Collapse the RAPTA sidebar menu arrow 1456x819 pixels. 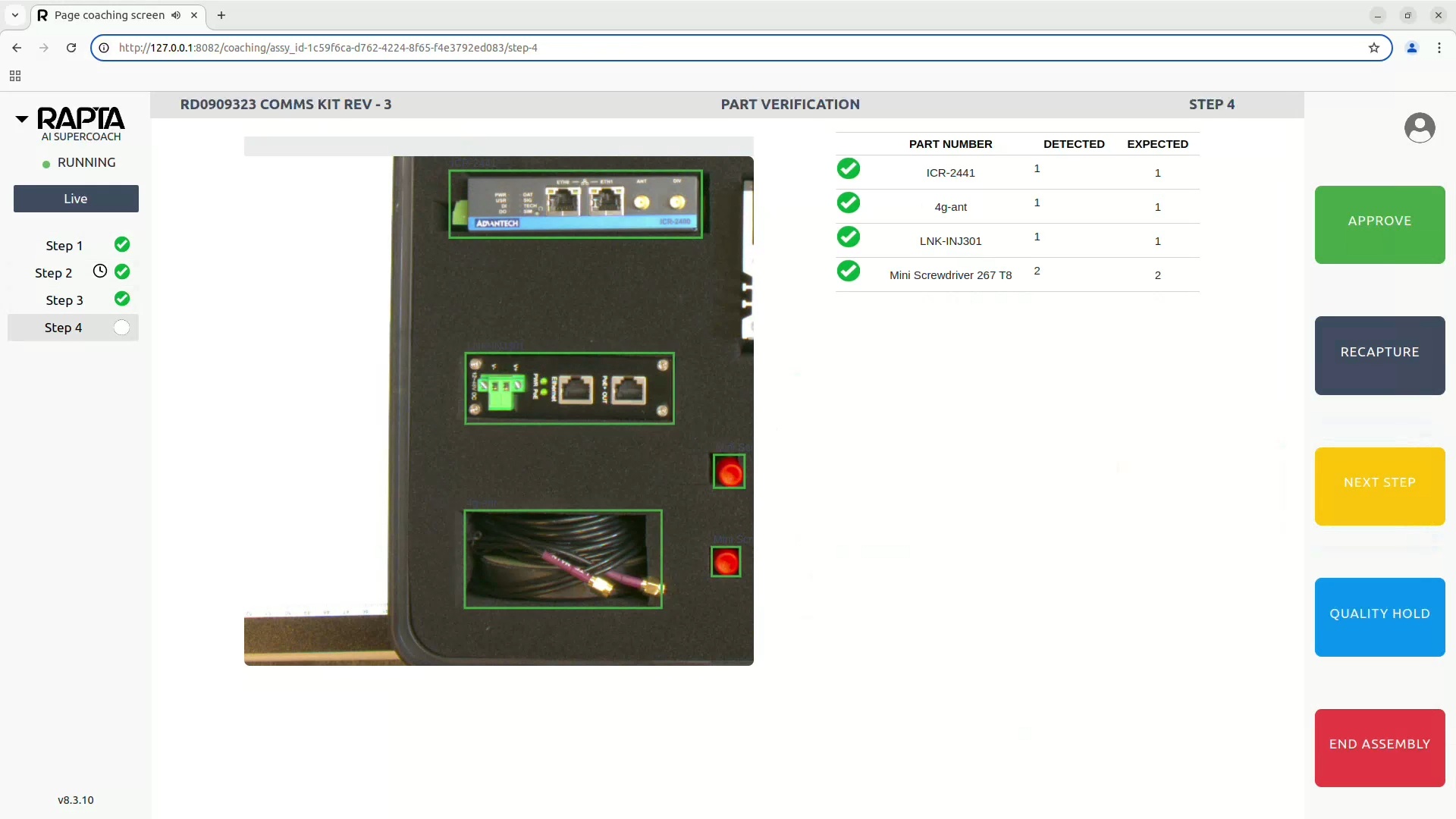pos(22,119)
